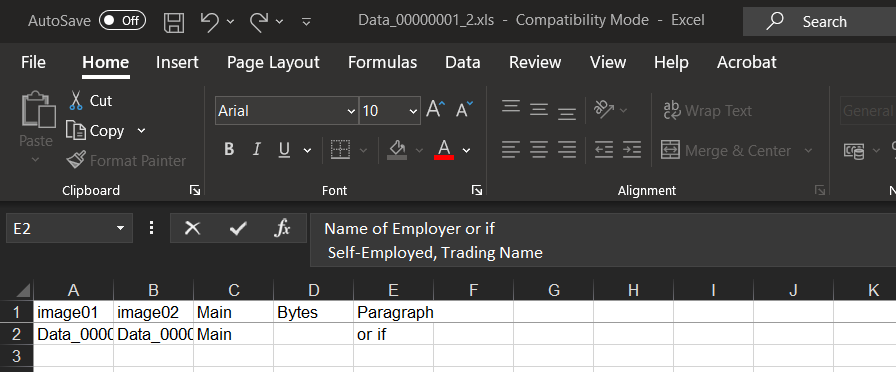Open the Fill Color palette dropdown
This screenshot has height=372, width=896.
(419, 151)
